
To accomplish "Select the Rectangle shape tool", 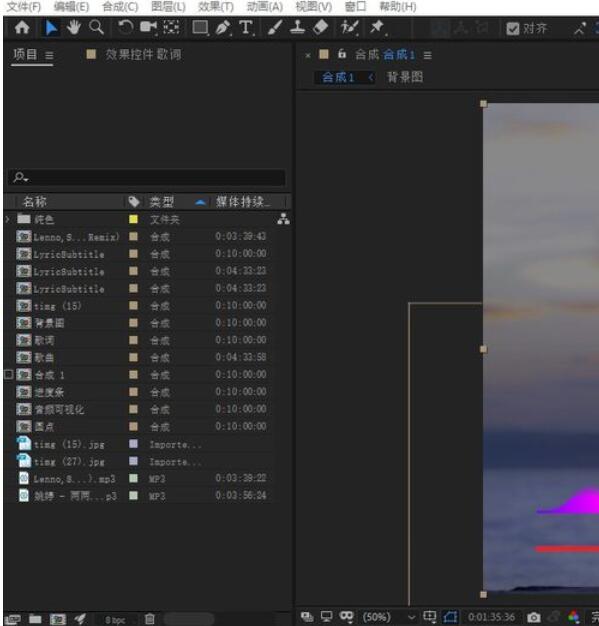I will click(x=200, y=28).
